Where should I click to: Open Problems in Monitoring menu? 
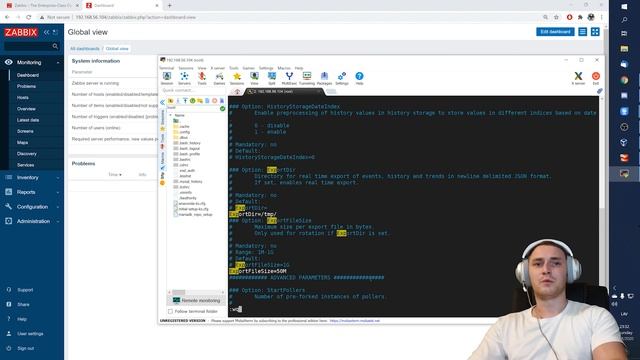(27, 87)
